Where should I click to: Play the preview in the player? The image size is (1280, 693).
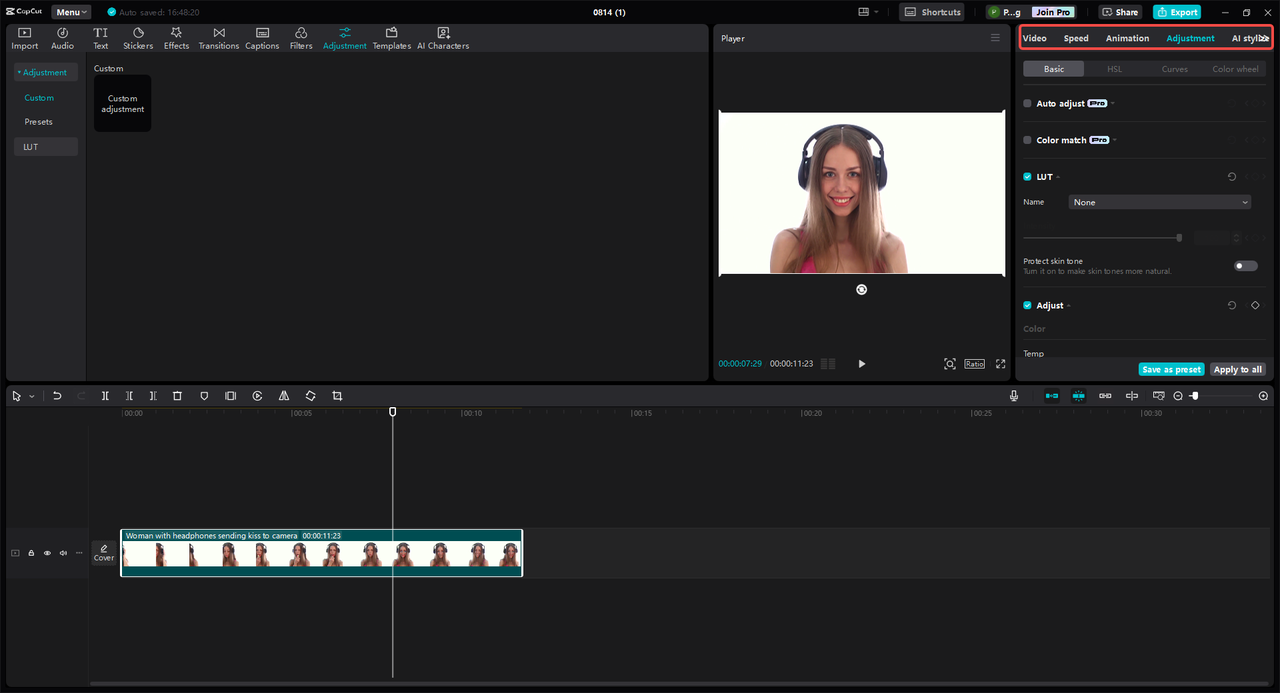(x=862, y=364)
